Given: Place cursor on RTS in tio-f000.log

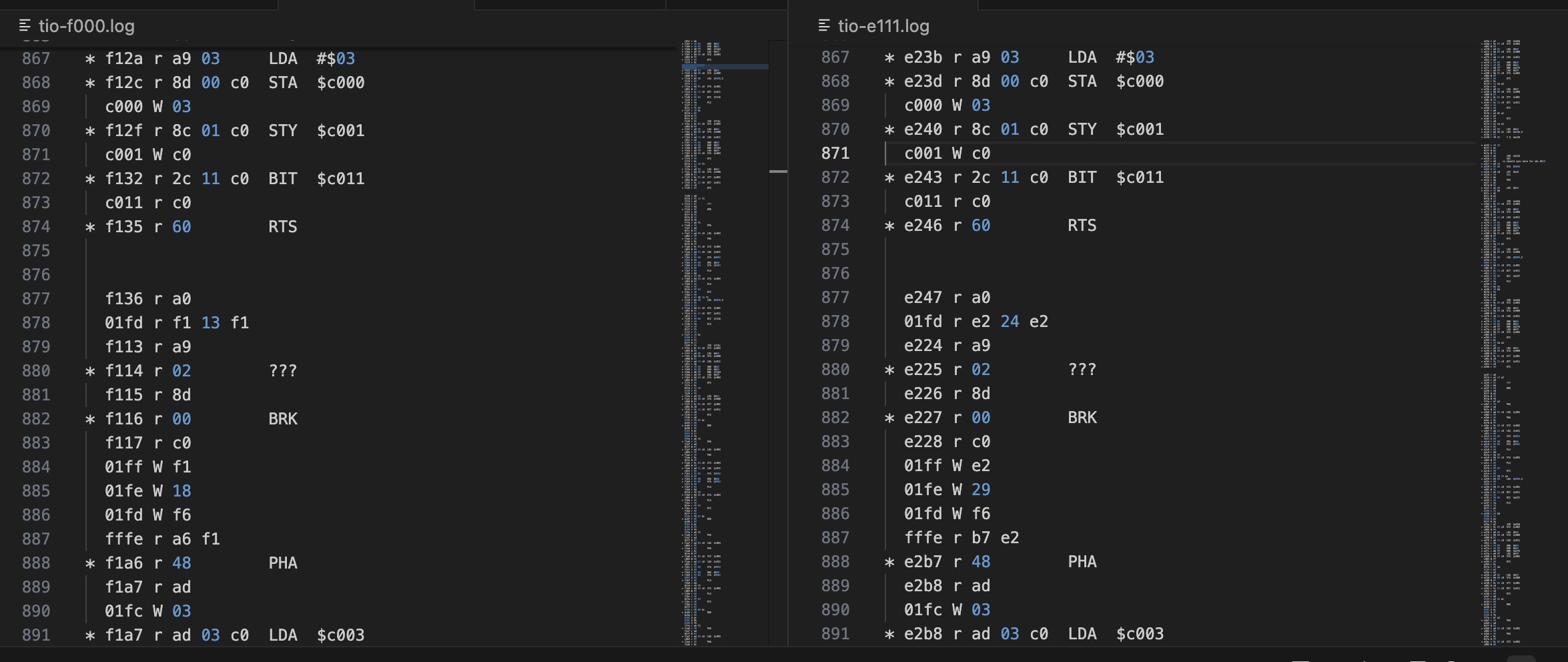Looking at the screenshot, I should pyautogui.click(x=283, y=227).
